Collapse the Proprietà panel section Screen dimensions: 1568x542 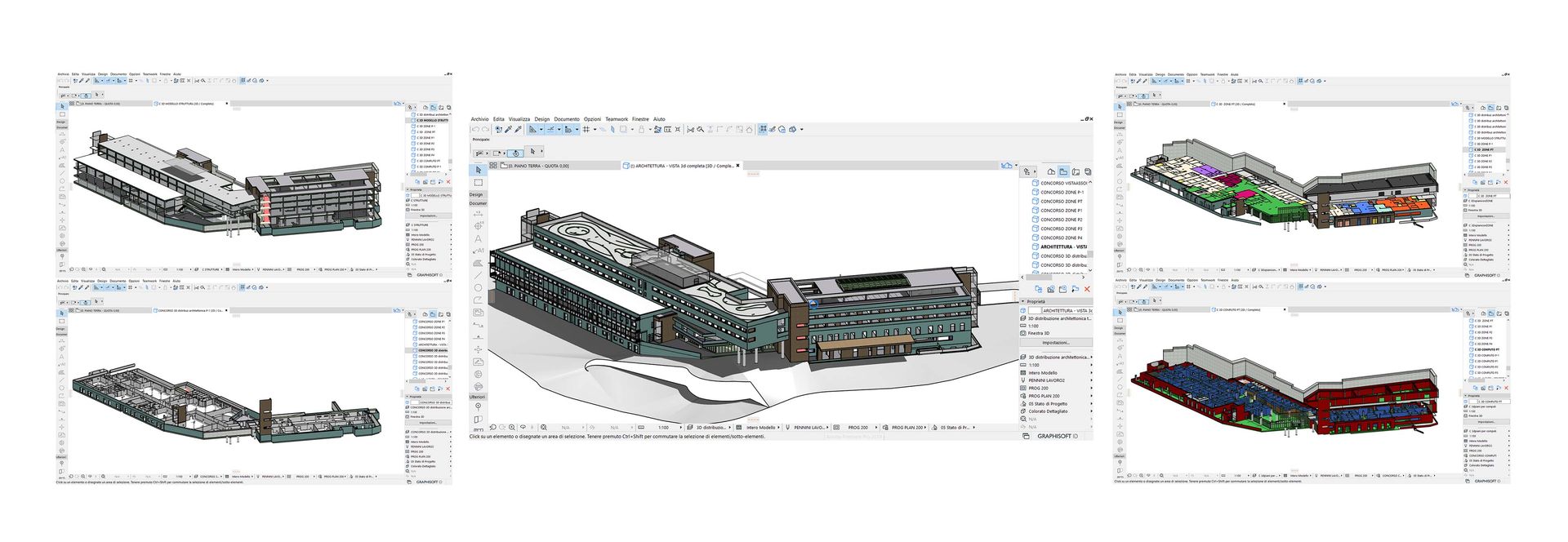pos(1023,301)
